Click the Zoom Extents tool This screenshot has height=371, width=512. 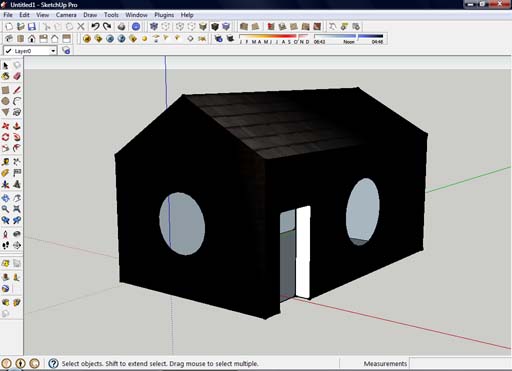click(x=17, y=209)
